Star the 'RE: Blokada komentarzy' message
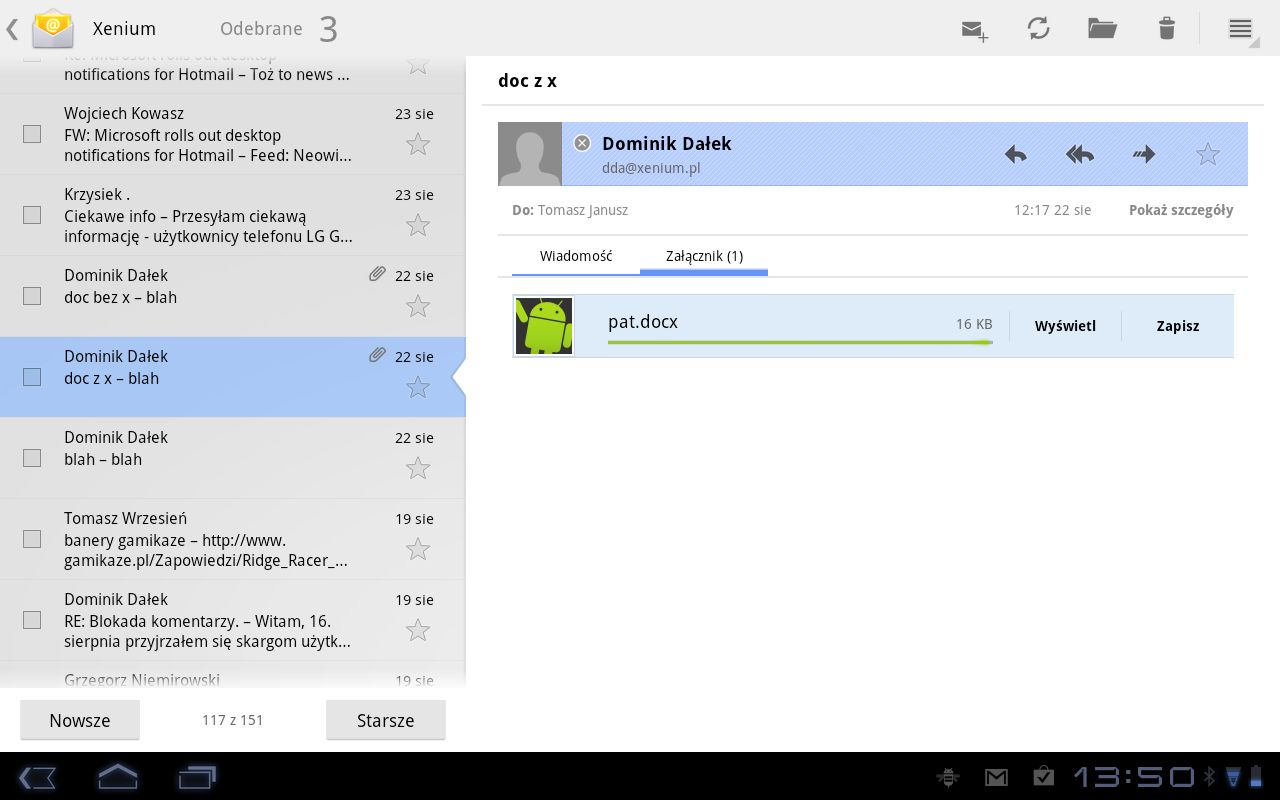This screenshot has height=800, width=1280. 418,631
